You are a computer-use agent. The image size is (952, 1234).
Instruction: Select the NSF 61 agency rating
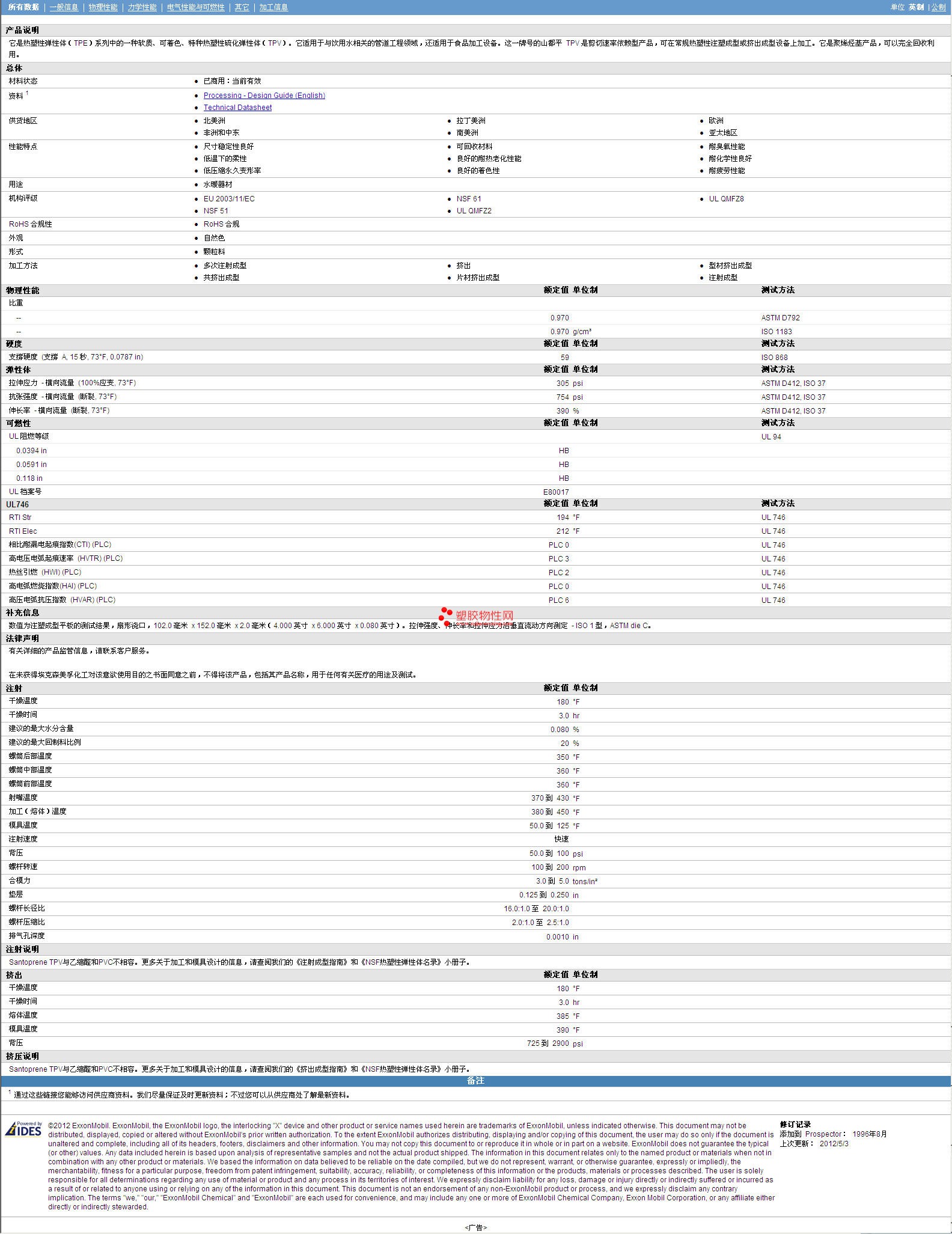tap(469, 199)
